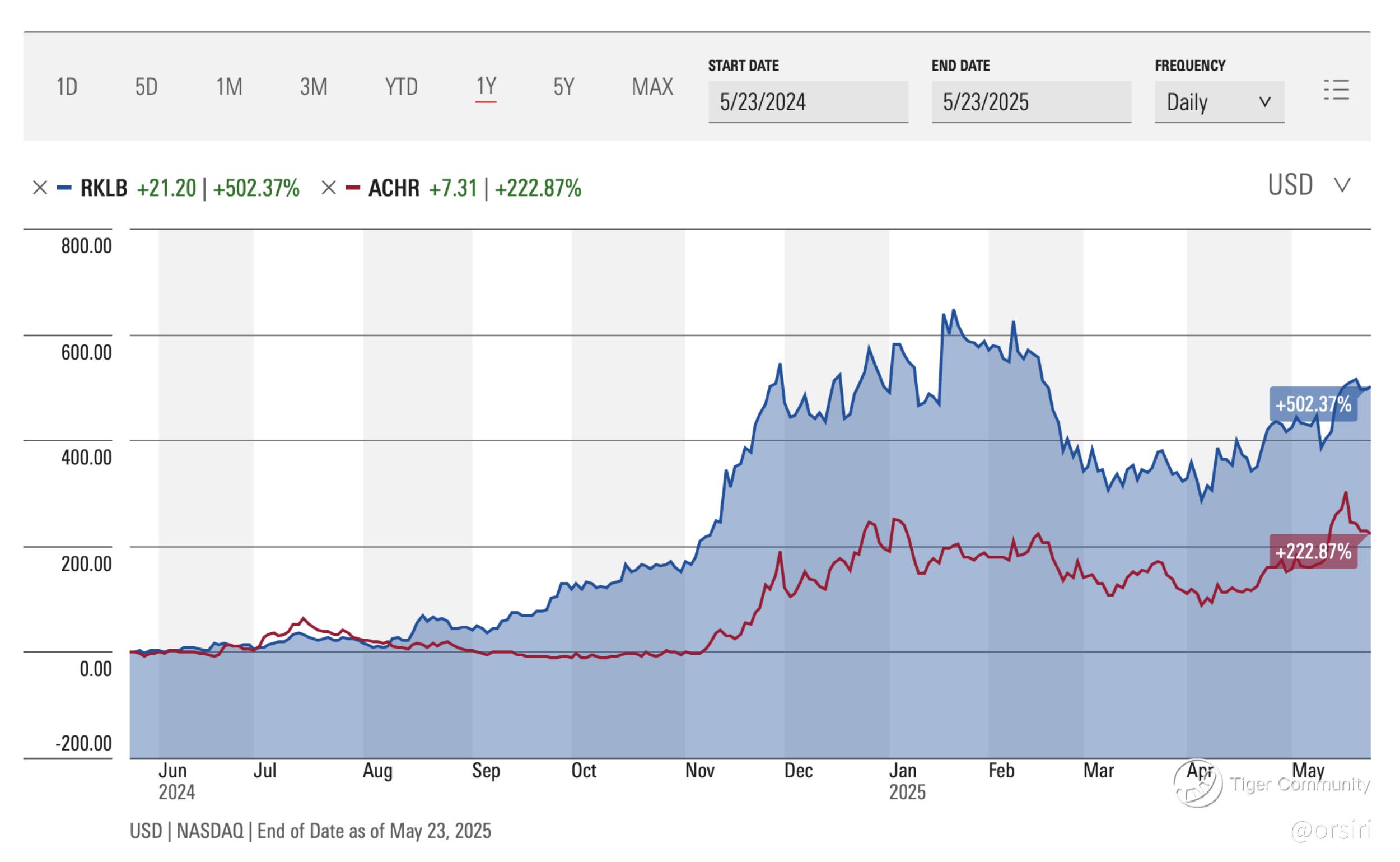
Task: Expand the USD currency chevron
Action: pyautogui.click(x=1342, y=185)
